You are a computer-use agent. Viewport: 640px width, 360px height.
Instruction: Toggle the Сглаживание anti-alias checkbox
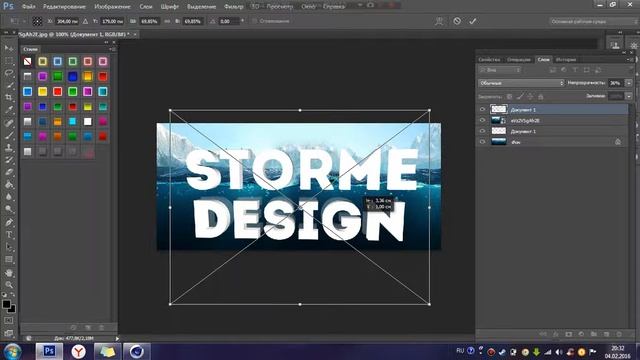(x=254, y=21)
